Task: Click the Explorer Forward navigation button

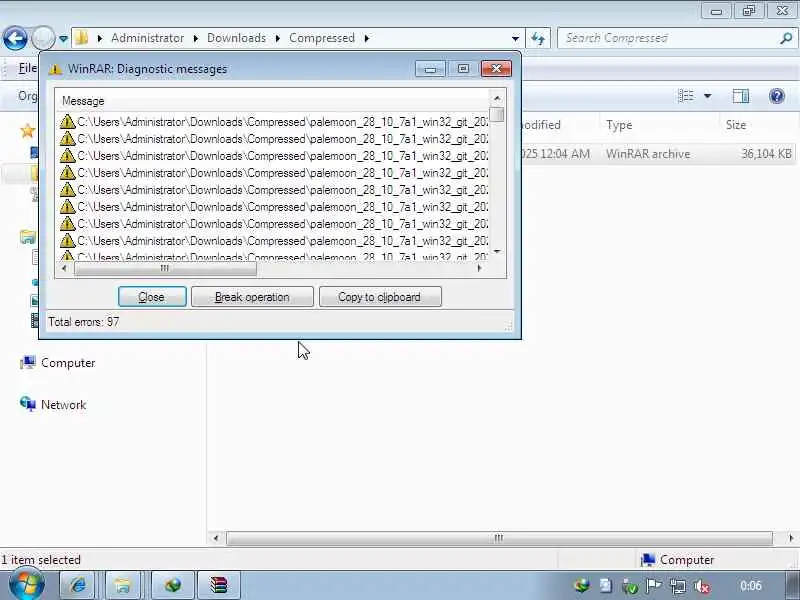Action: (43, 38)
